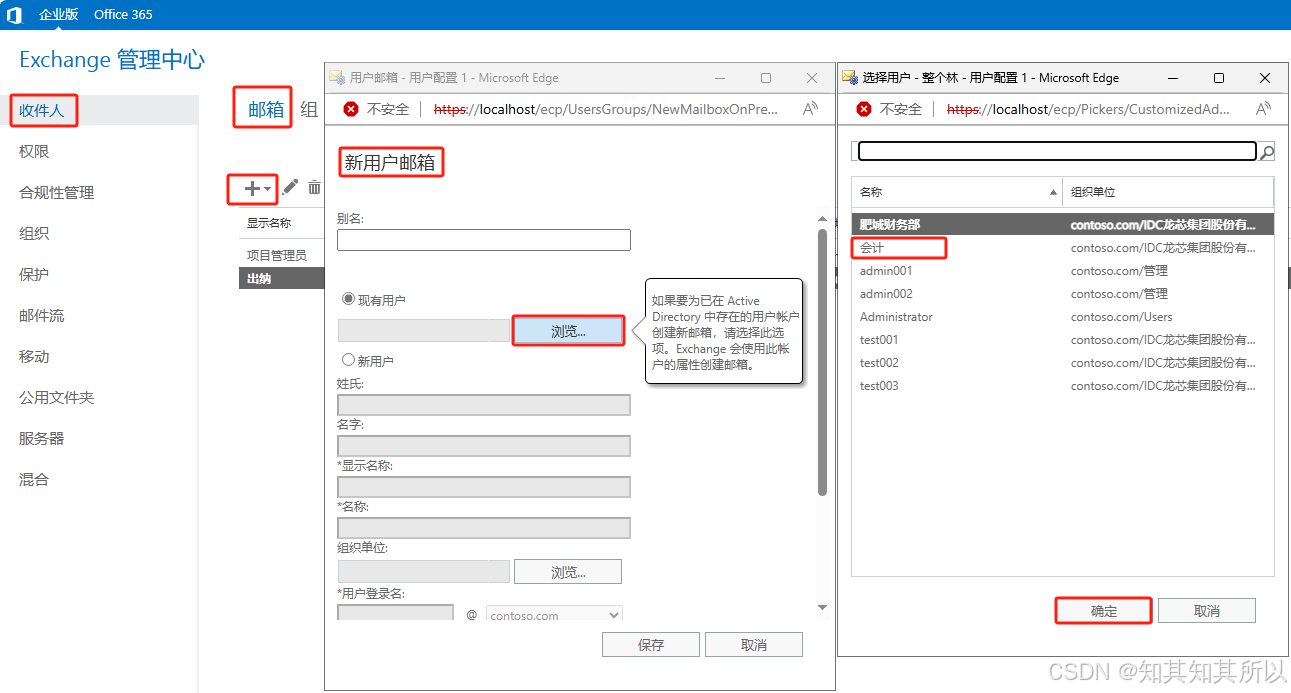Sort by 名称 column header arrow
The height and width of the screenshot is (693, 1291).
[x=1054, y=192]
